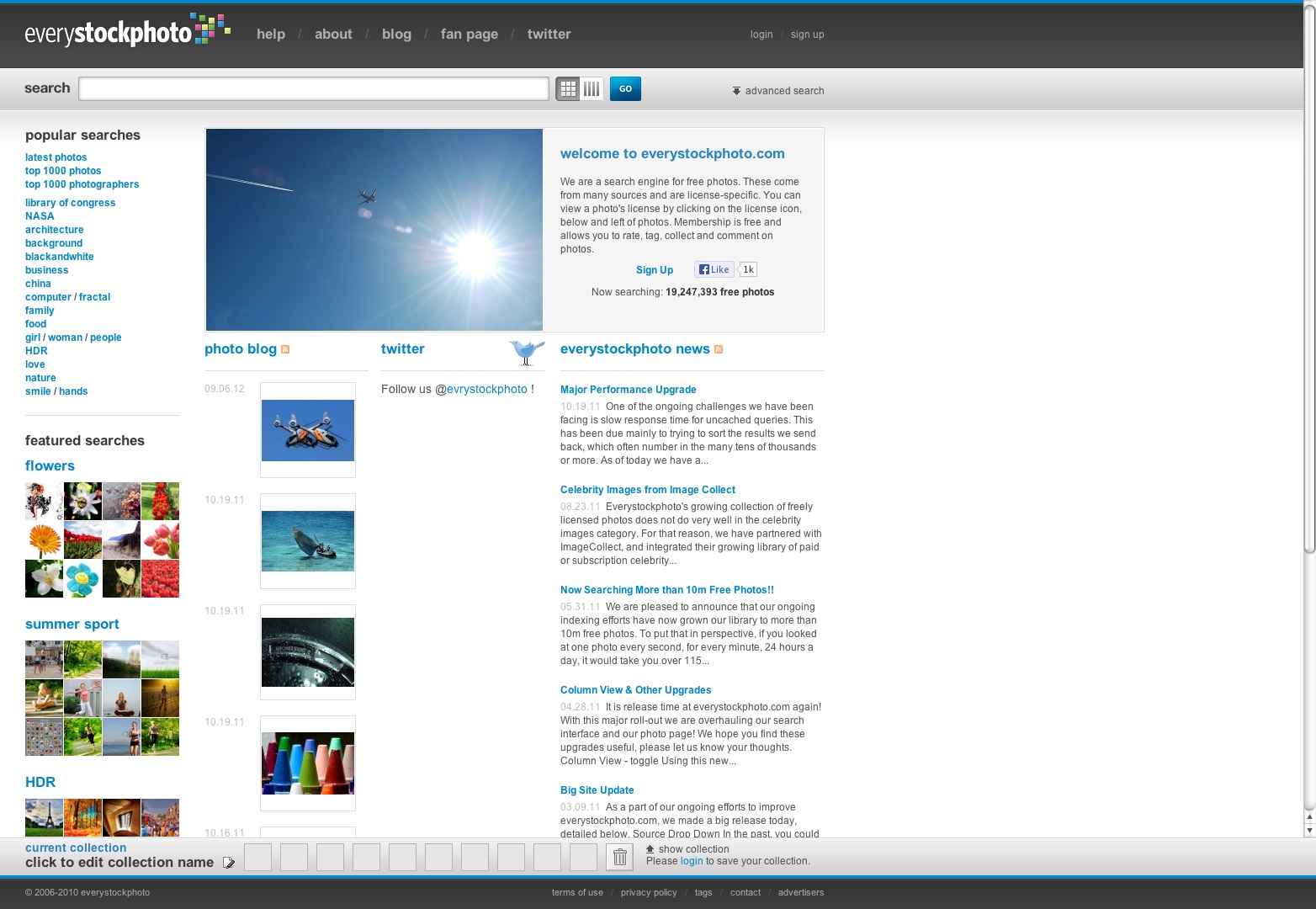Open the dark metallic ring blog photo
1316x909 pixels.
tap(308, 652)
